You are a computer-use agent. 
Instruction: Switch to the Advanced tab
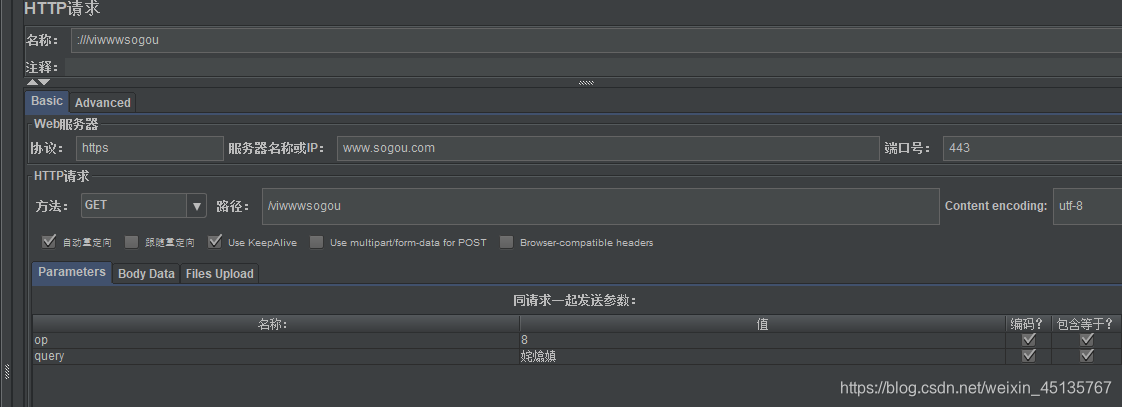[x=102, y=102]
